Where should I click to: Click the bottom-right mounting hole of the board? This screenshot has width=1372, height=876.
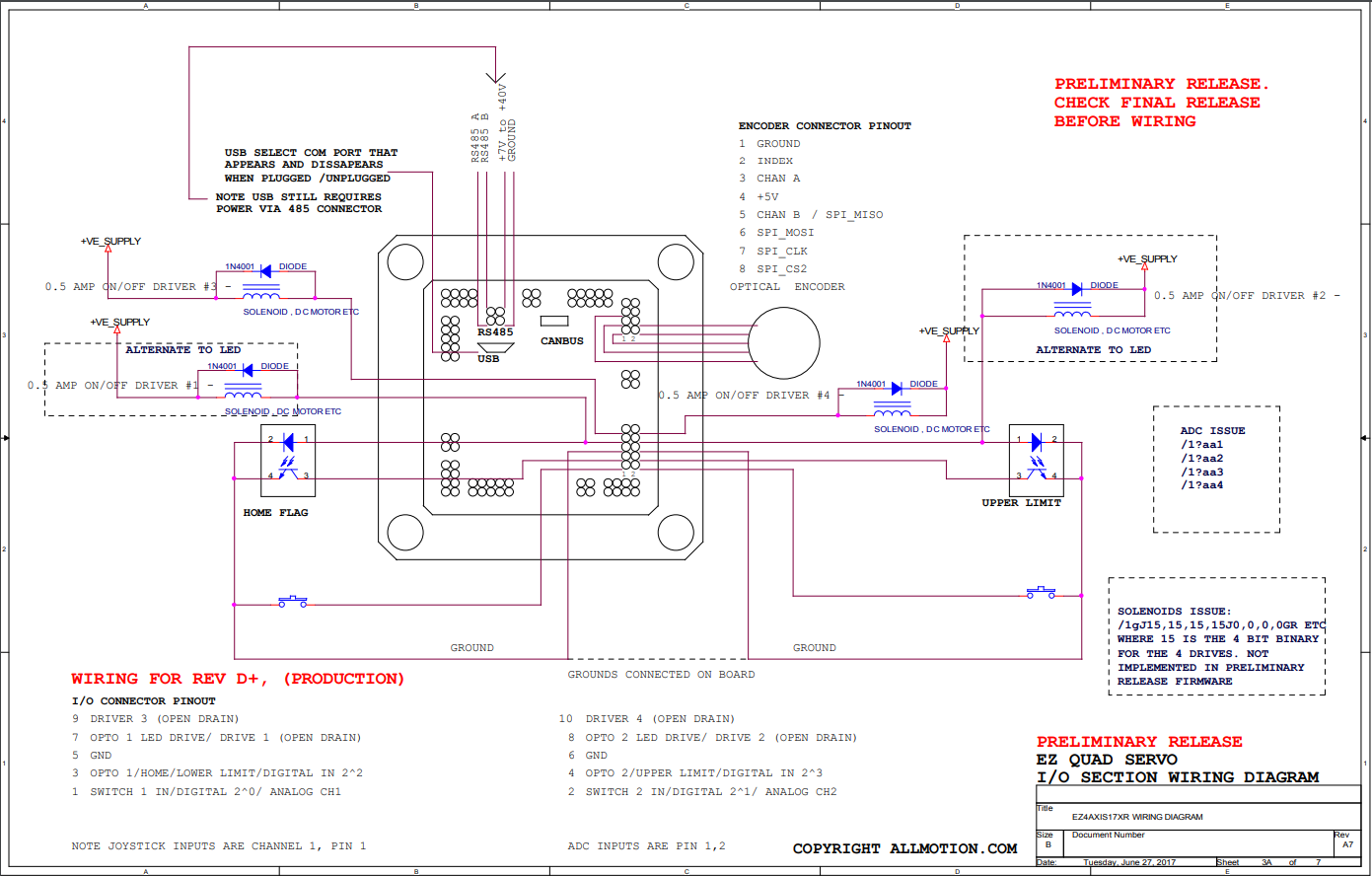(676, 532)
